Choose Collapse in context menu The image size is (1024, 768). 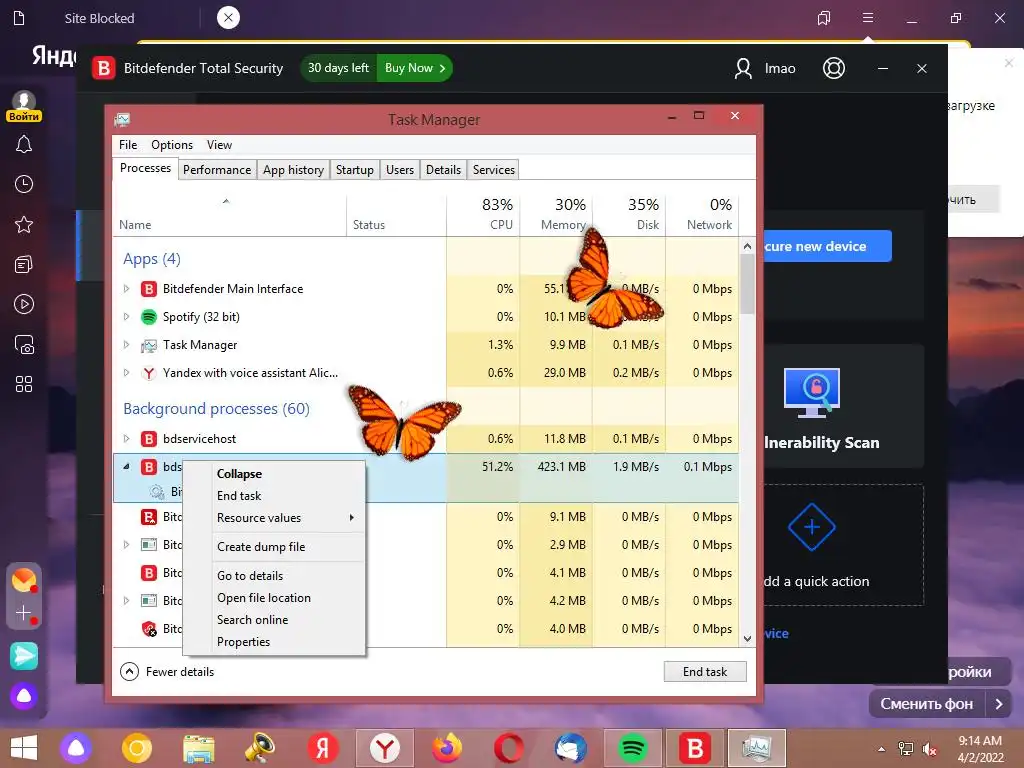pos(274,473)
